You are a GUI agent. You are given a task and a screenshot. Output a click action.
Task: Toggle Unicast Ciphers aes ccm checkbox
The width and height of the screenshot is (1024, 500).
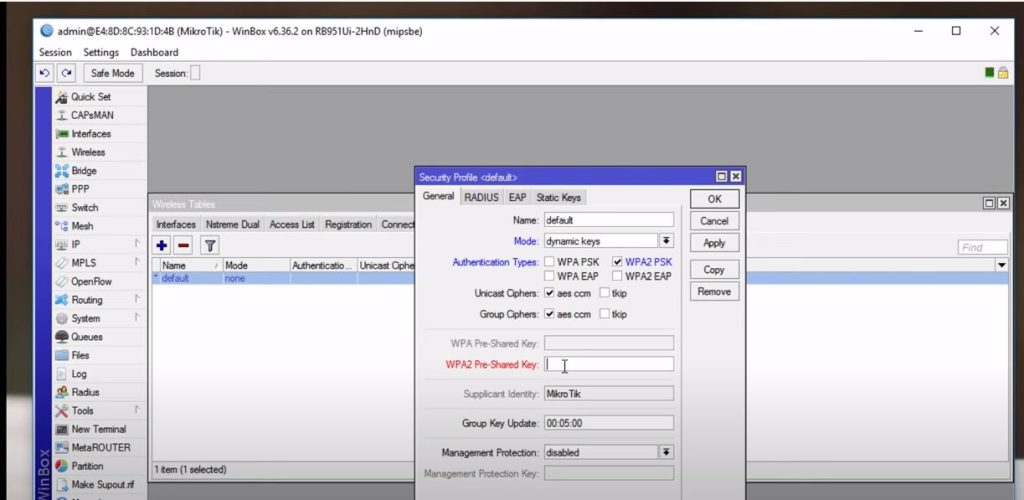pyautogui.click(x=550, y=293)
